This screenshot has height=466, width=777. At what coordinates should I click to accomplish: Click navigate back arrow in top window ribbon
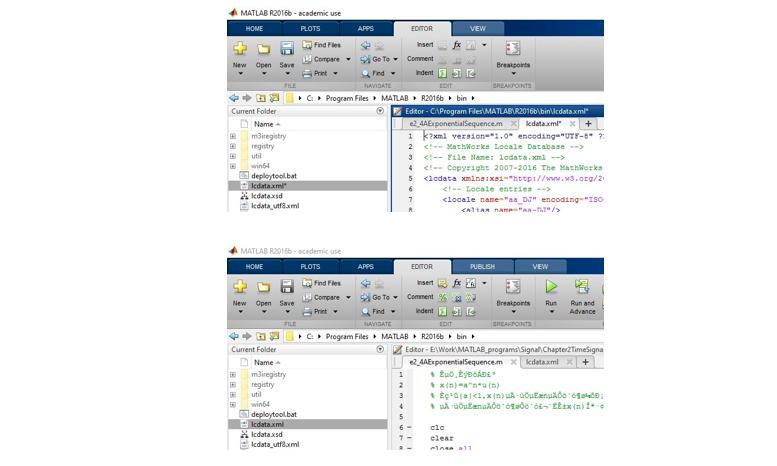tap(366, 45)
